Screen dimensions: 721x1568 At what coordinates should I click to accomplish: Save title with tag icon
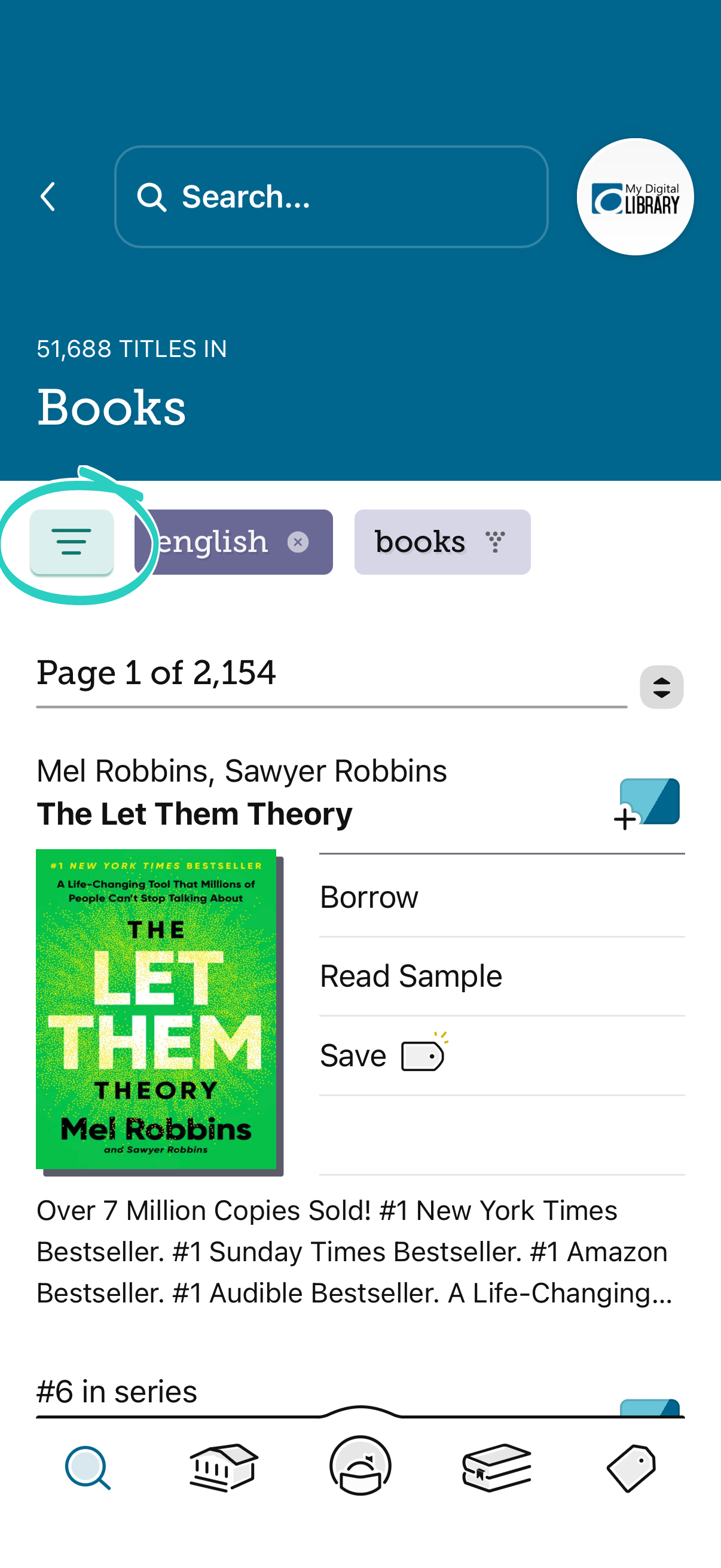pyautogui.click(x=383, y=1055)
